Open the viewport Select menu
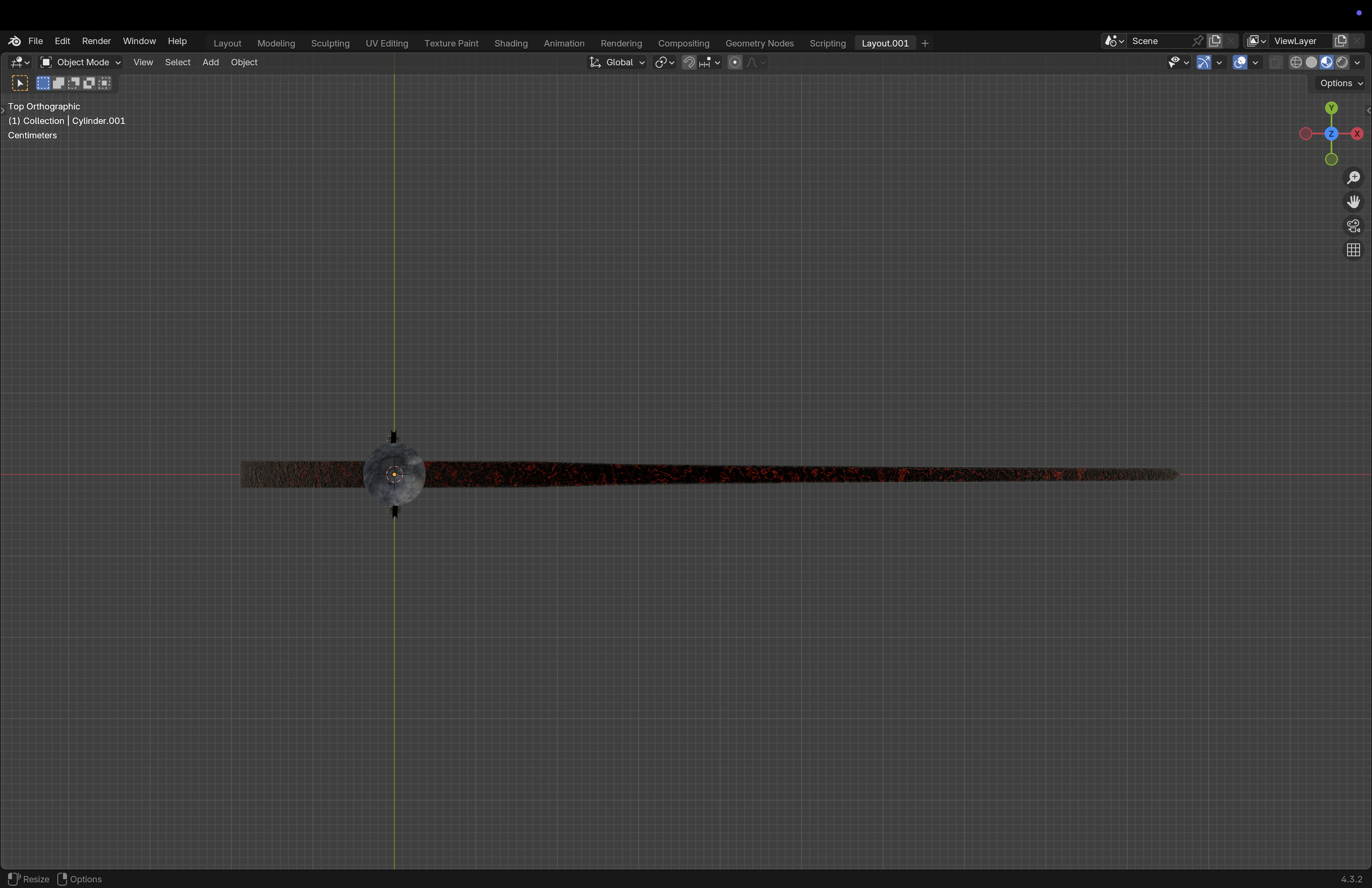The image size is (1372, 888). [x=178, y=62]
